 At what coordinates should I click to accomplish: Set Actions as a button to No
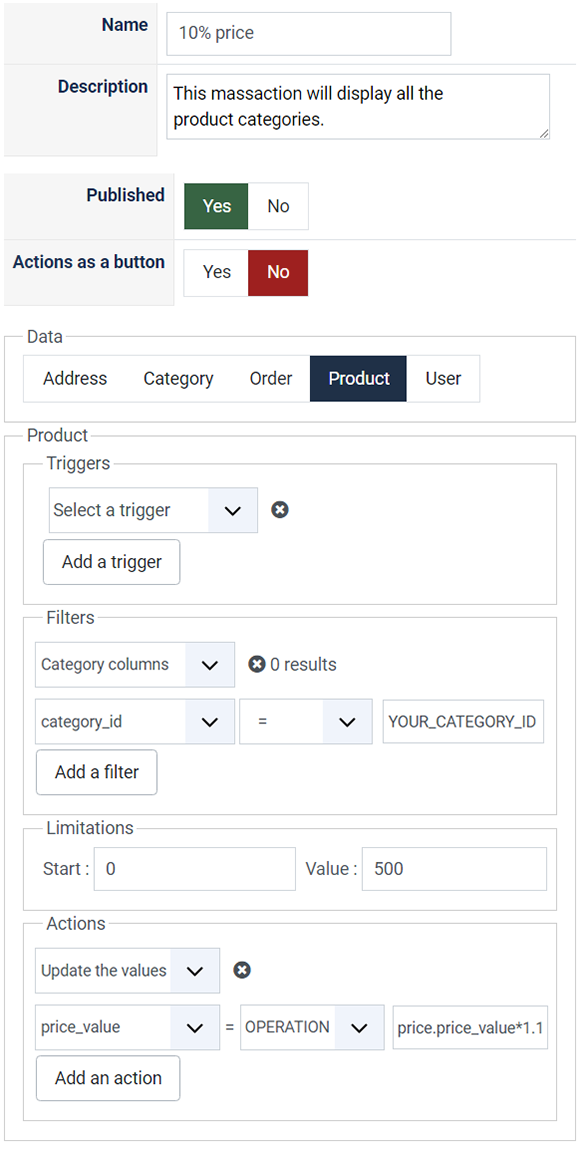(278, 272)
